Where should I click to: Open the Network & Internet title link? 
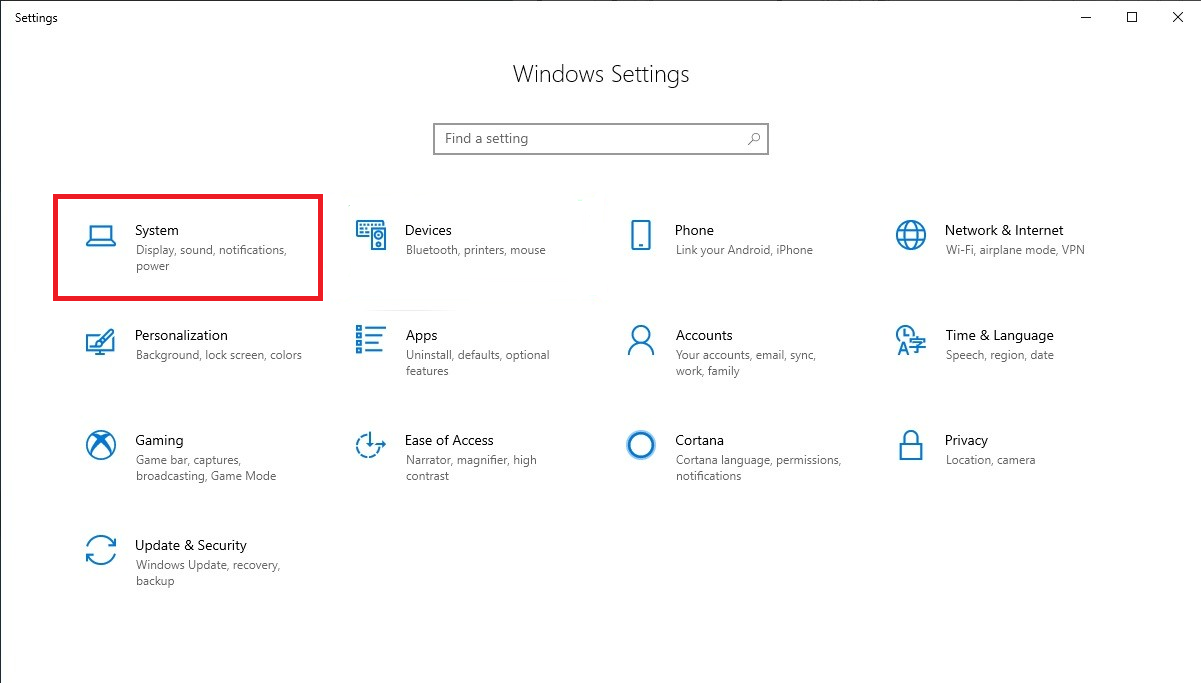pos(1004,230)
